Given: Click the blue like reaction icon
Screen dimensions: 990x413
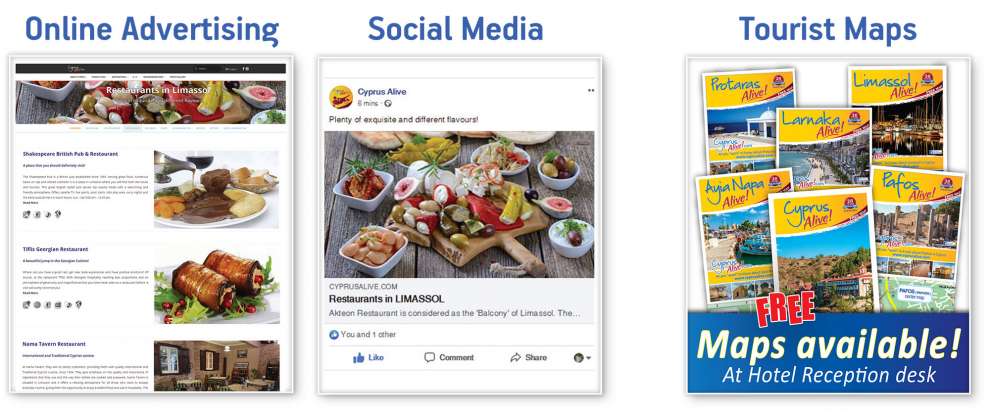Looking at the screenshot, I should 334,335.
